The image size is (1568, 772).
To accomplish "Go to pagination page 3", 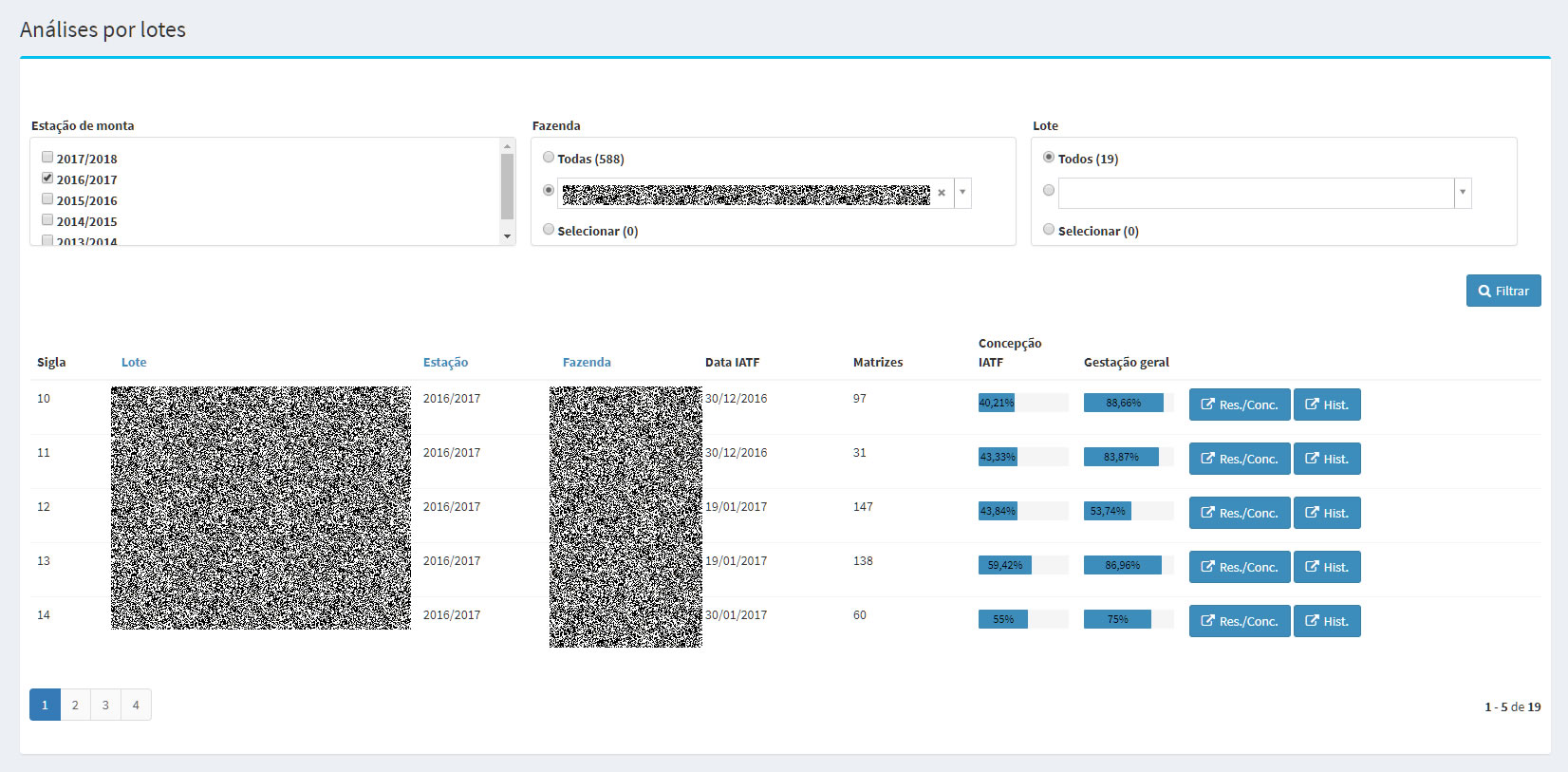I will (x=105, y=705).
